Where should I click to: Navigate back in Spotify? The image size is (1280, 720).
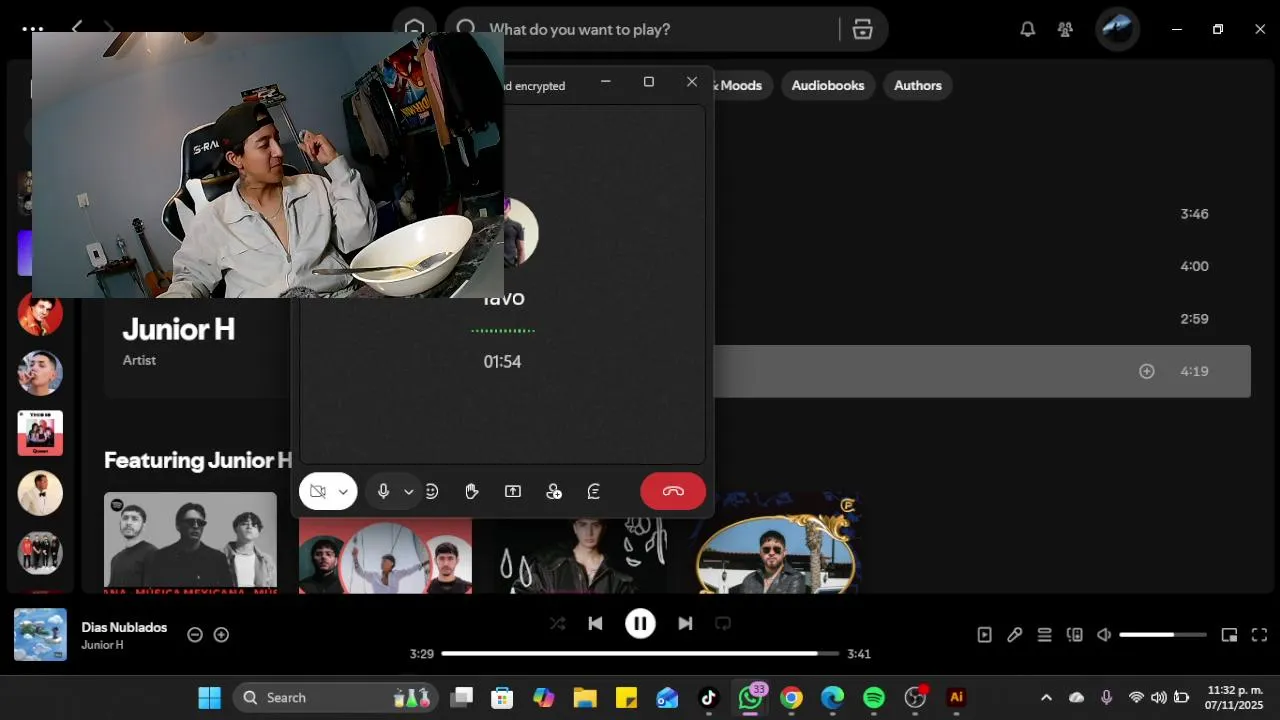coord(77,28)
